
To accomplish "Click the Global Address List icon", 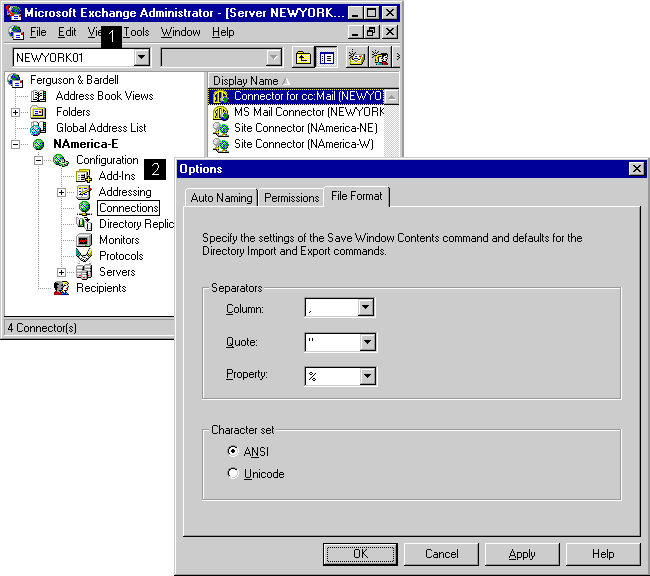I will point(39,128).
